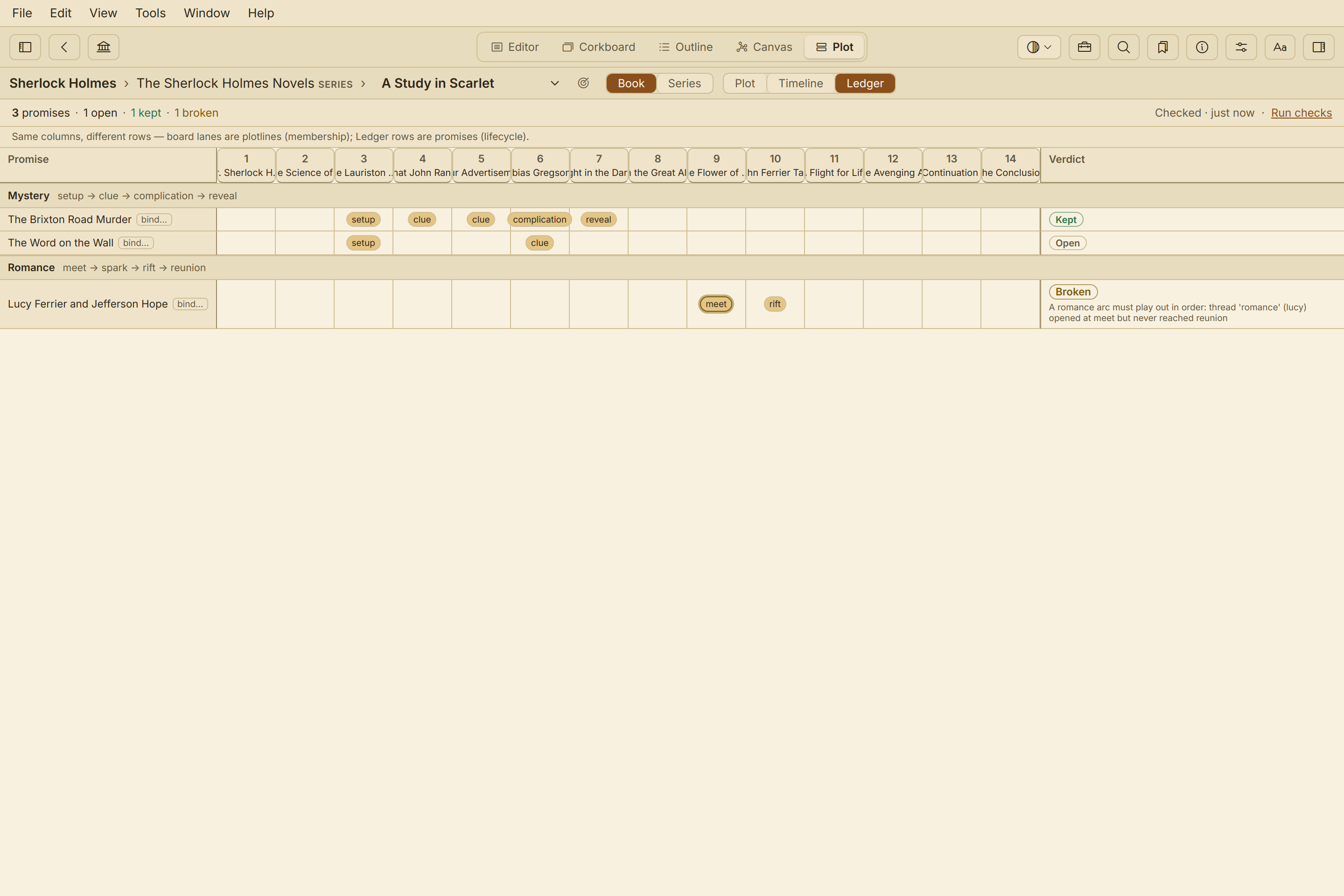Switch to Outline view
Screen dimensions: 1344x896
coord(686,47)
